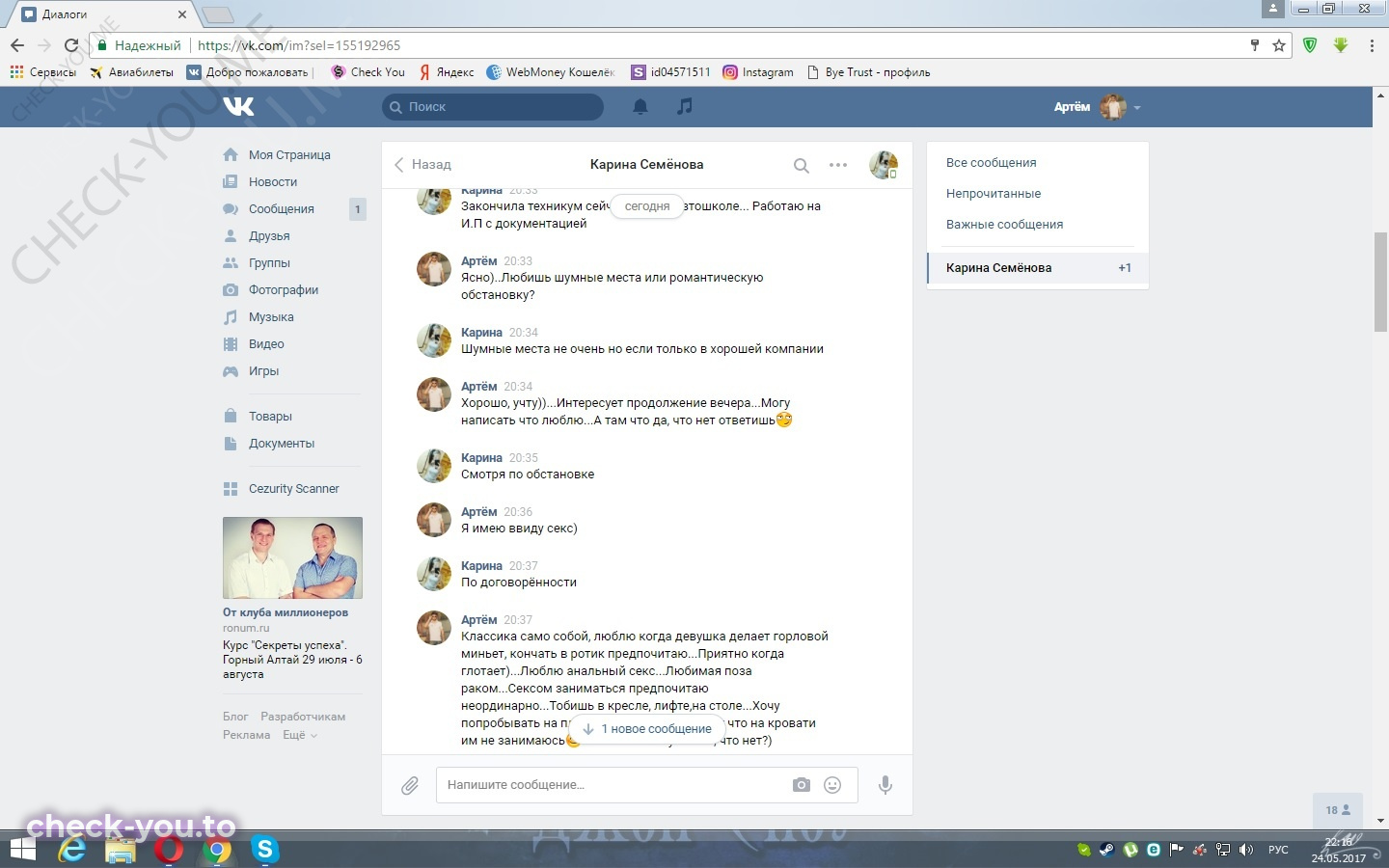This screenshot has width=1389, height=868.
Task: Open the Реклама footer link
Action: [x=247, y=735]
